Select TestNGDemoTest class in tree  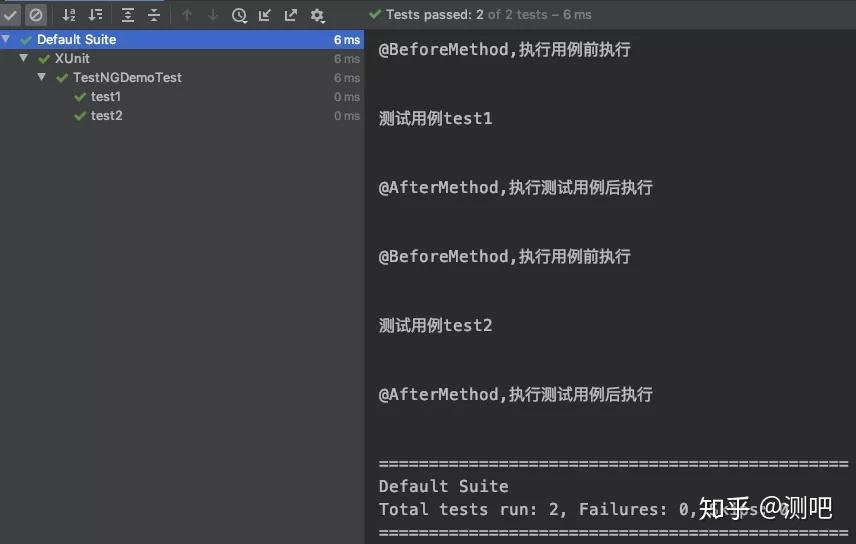(x=127, y=78)
